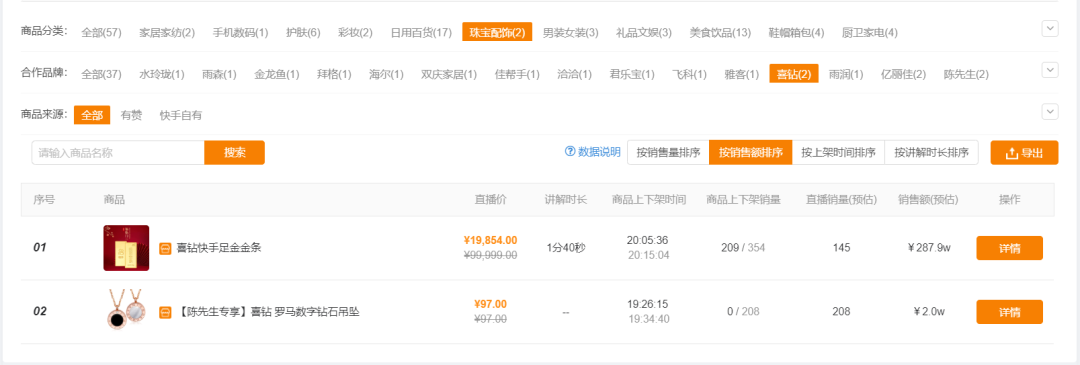The image size is (1080, 365).
Task: Select category 护肤(6)
Action: [x=303, y=32]
